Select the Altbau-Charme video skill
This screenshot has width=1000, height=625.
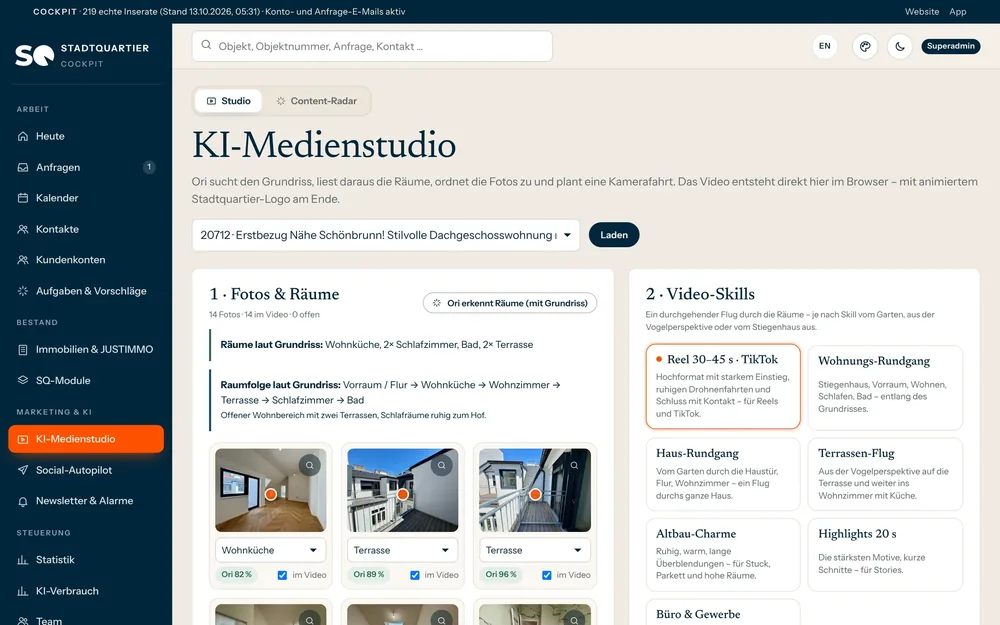click(723, 555)
